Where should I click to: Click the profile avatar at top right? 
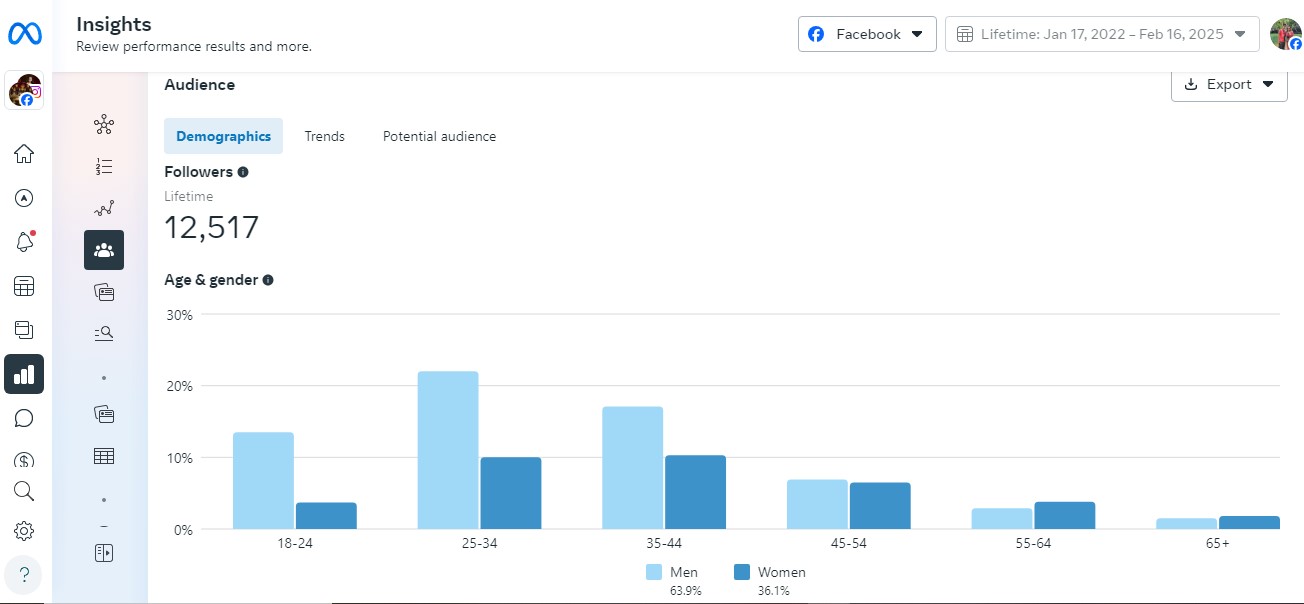1286,34
